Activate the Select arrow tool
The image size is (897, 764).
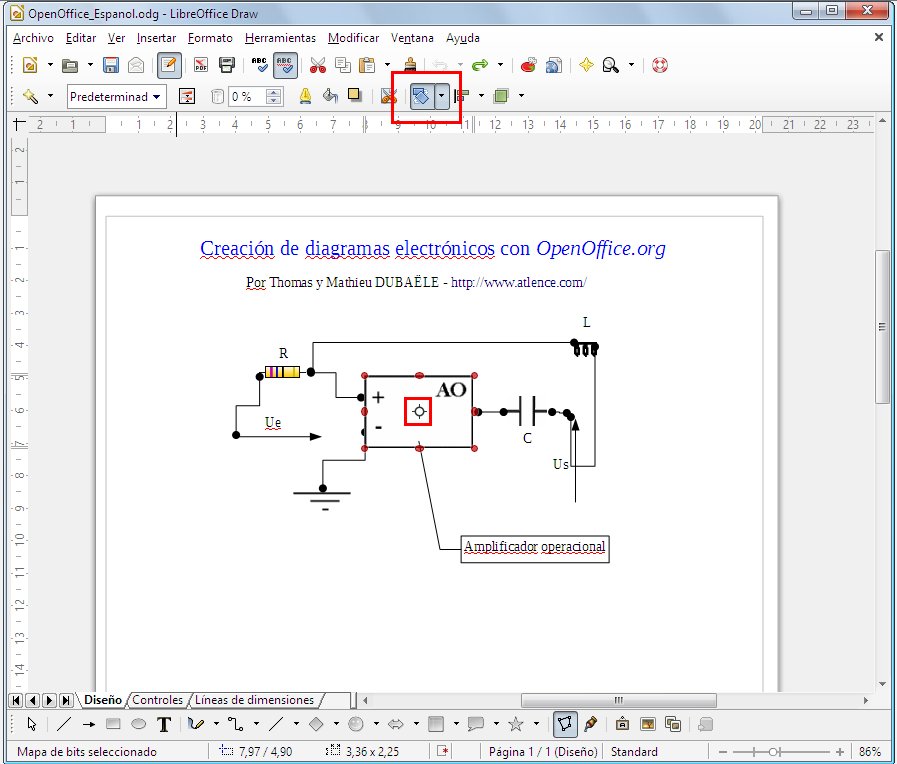[32, 725]
